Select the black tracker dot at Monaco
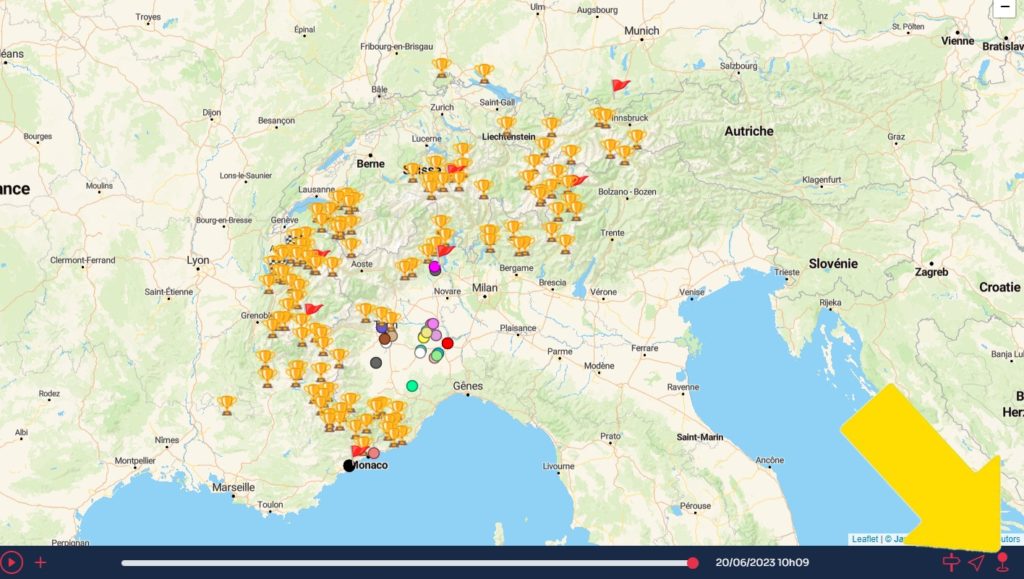The width and height of the screenshot is (1024, 579). click(x=349, y=465)
